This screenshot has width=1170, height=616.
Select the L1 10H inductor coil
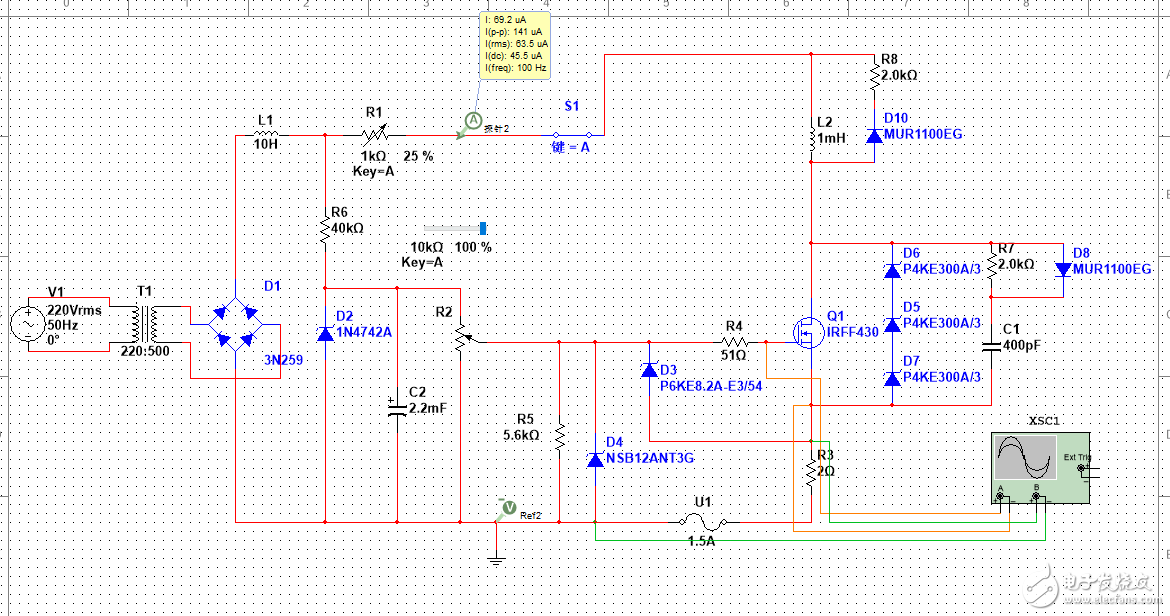(266, 133)
